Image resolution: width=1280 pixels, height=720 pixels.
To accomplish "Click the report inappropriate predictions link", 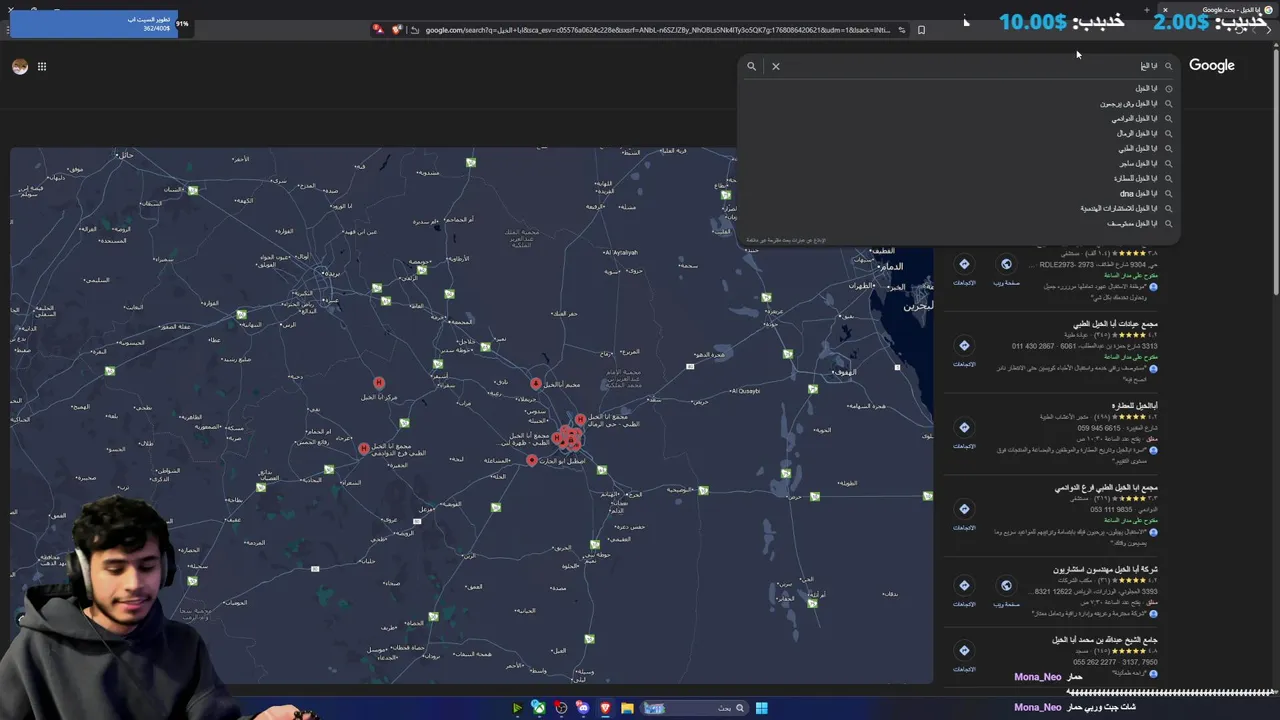I will 786,240.
